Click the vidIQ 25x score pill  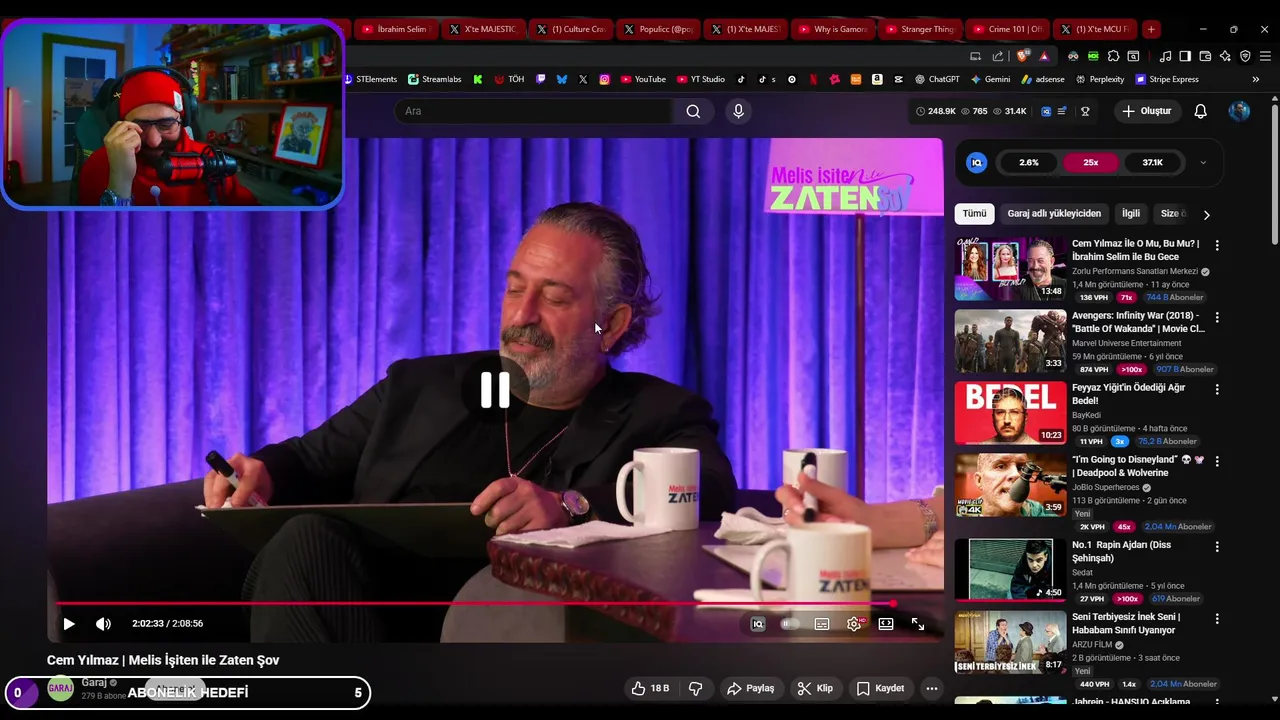(1090, 162)
